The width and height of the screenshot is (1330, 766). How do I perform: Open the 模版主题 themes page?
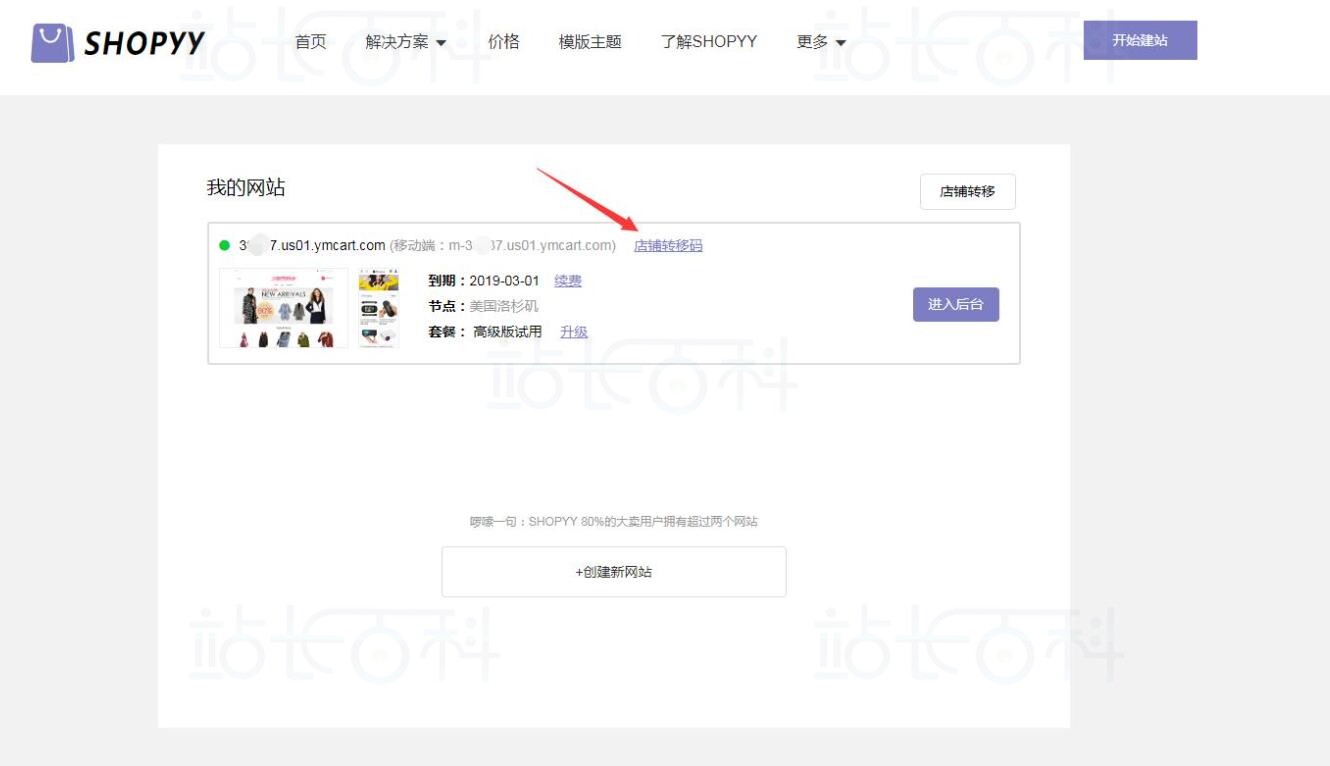point(590,42)
